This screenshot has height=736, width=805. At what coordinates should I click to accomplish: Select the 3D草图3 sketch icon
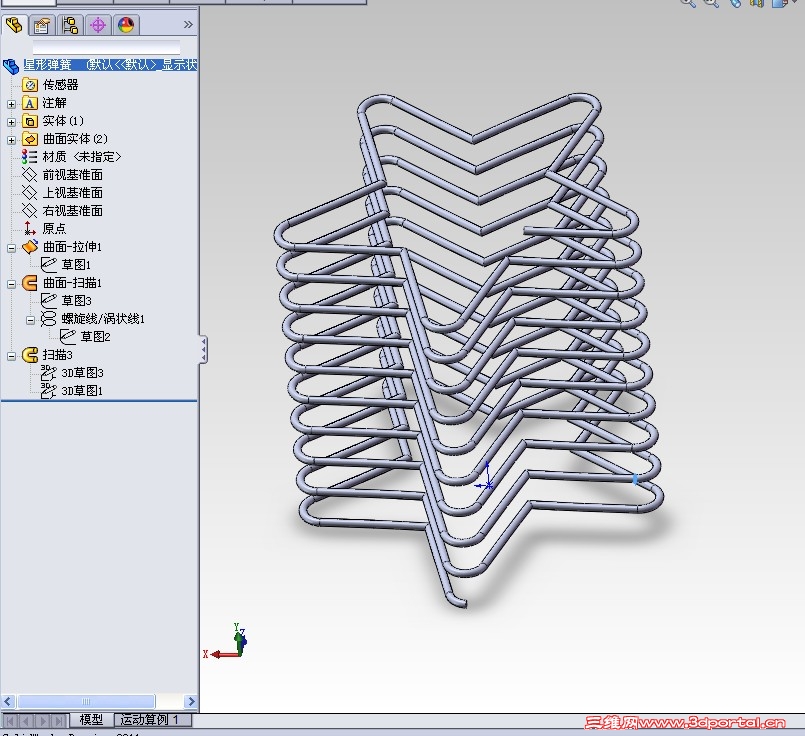point(49,373)
